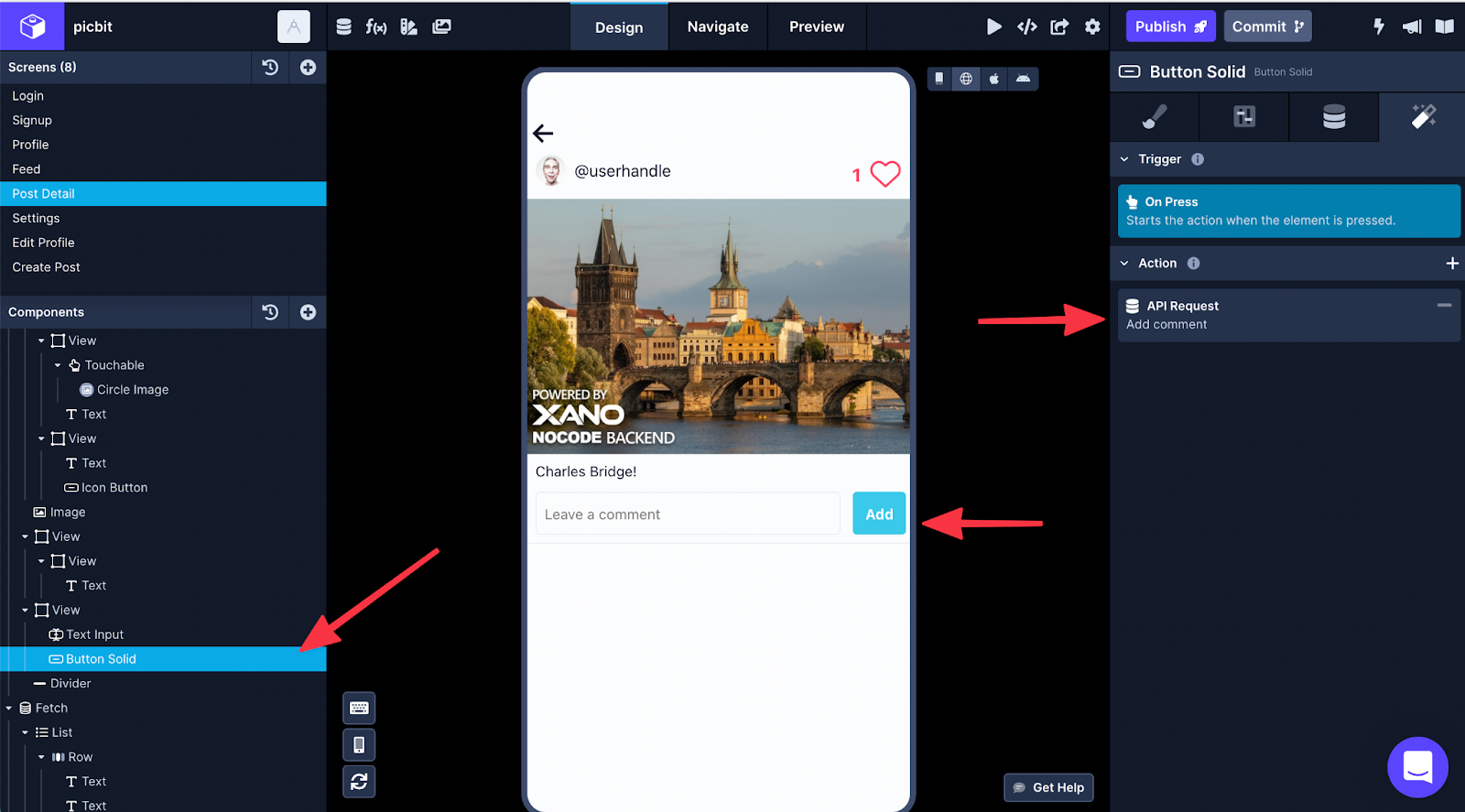
Task: Click the Commit button
Action: [x=1267, y=27]
